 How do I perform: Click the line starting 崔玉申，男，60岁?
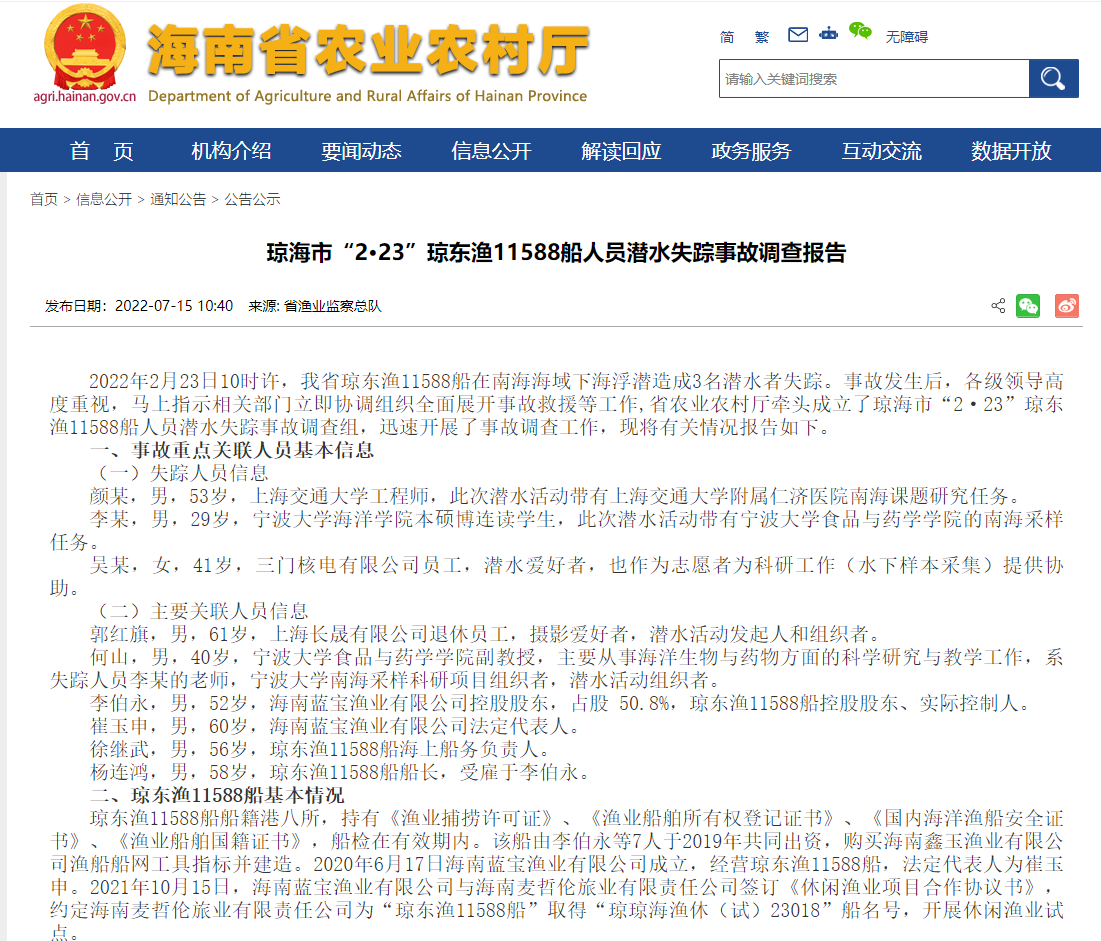(x=336, y=726)
